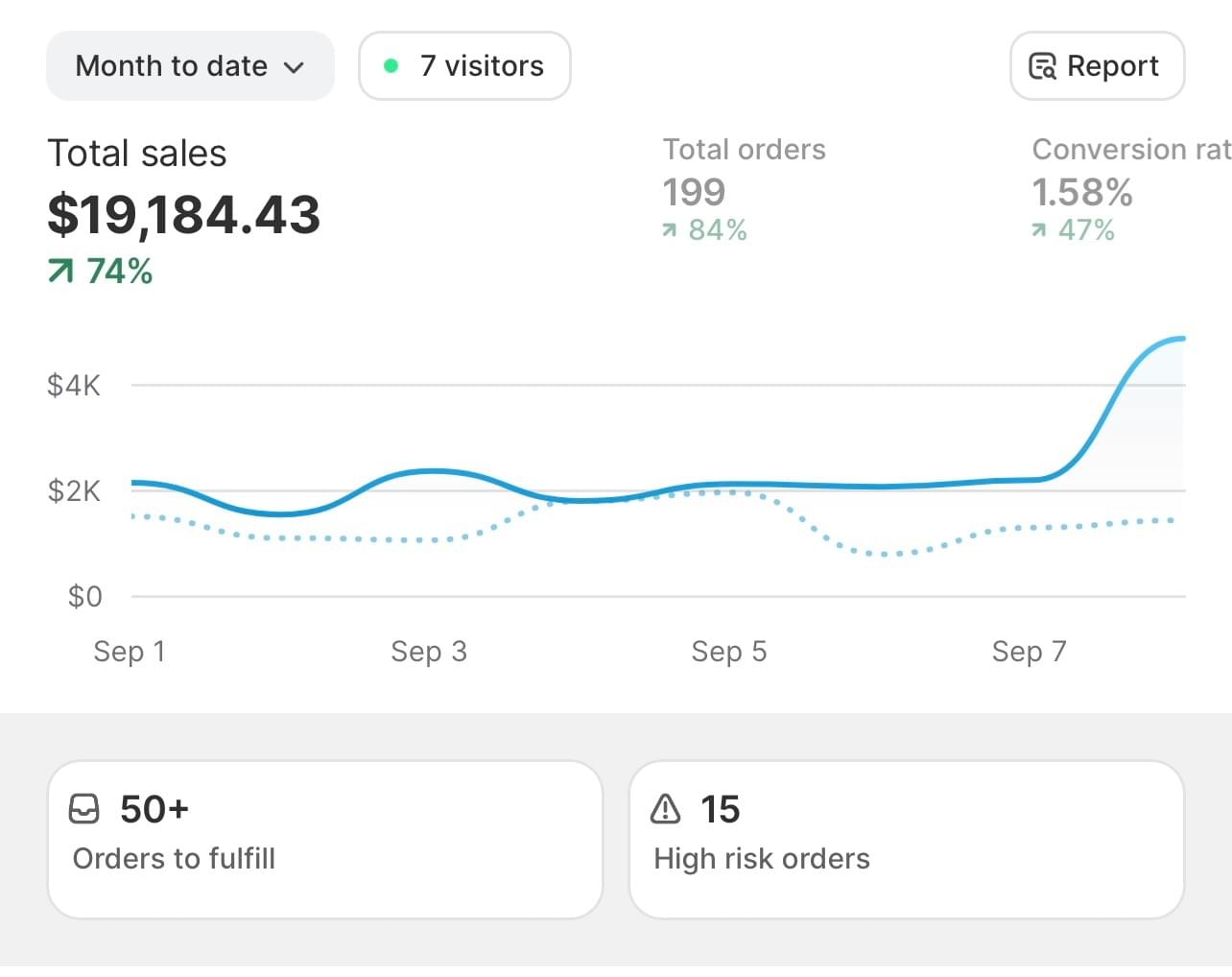The image size is (1232, 977).
Task: Click the green live visitors dot
Action: pos(391,66)
